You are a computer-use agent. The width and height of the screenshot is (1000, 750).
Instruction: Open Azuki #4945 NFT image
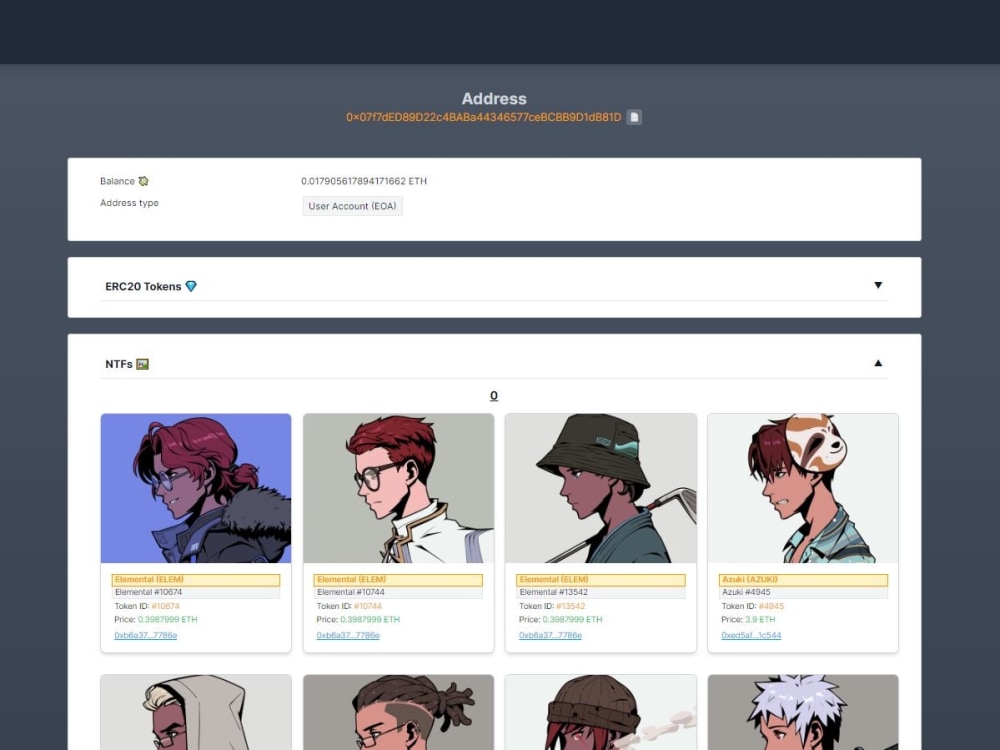(x=803, y=489)
